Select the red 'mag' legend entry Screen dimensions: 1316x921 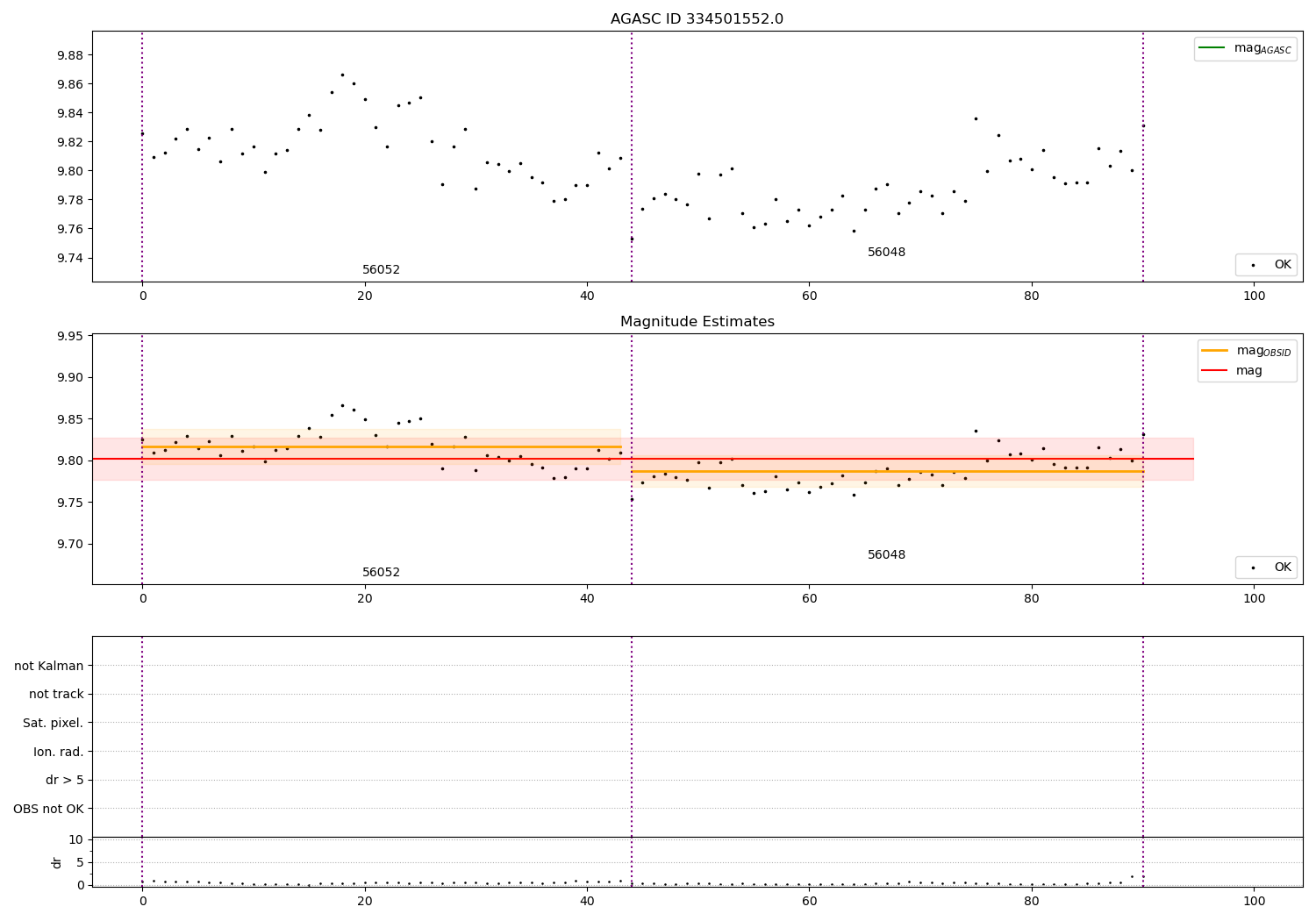tap(1232, 371)
